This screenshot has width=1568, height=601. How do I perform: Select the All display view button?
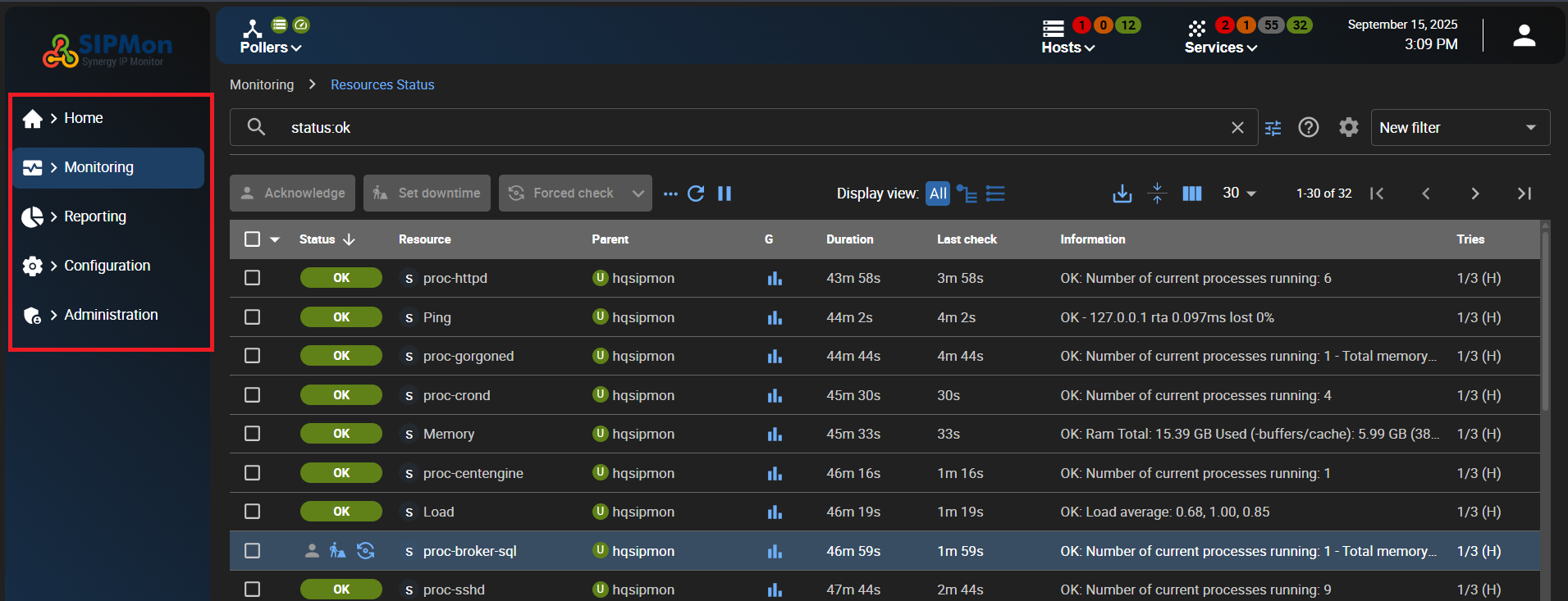[938, 194]
